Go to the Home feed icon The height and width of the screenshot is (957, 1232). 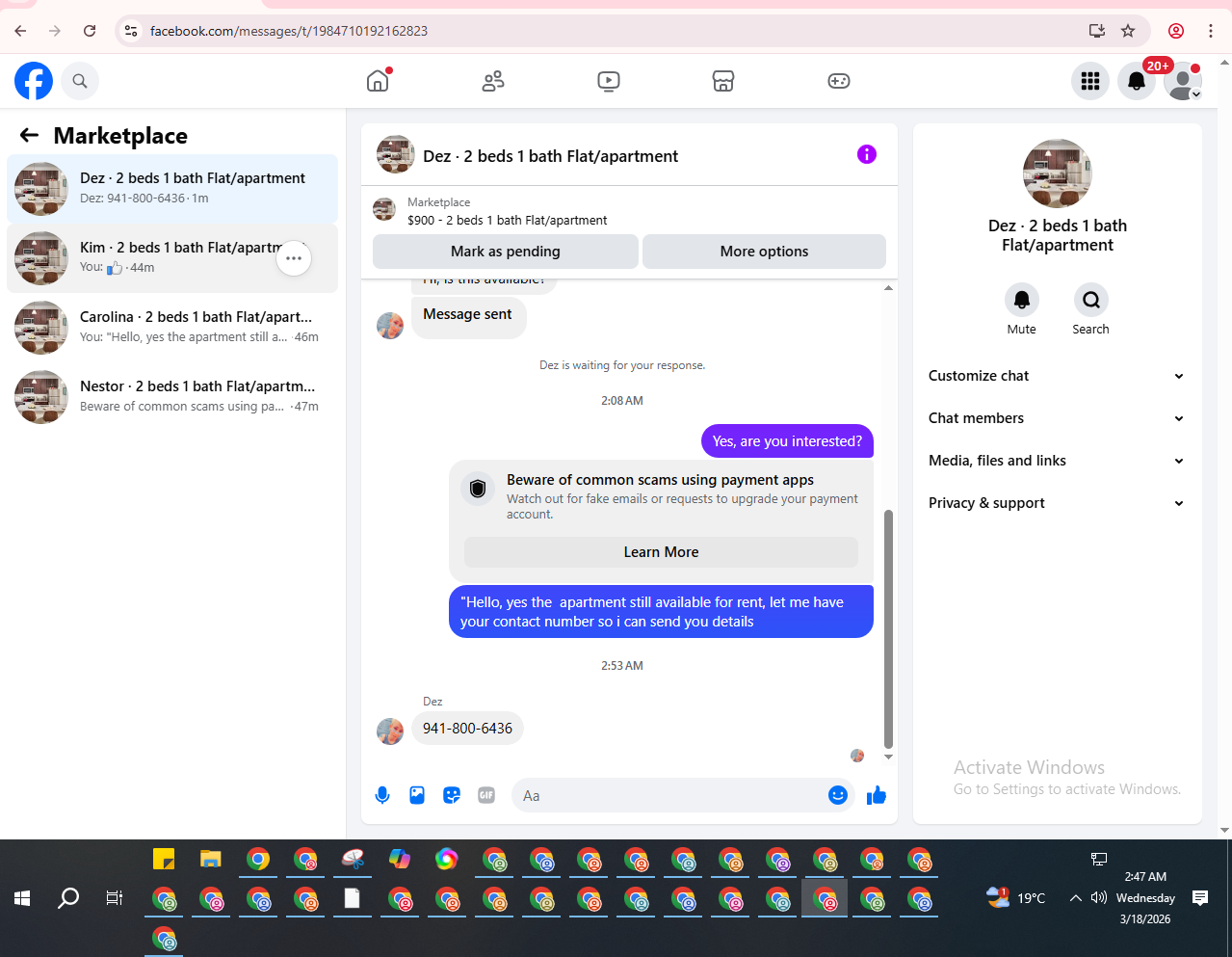[x=378, y=81]
